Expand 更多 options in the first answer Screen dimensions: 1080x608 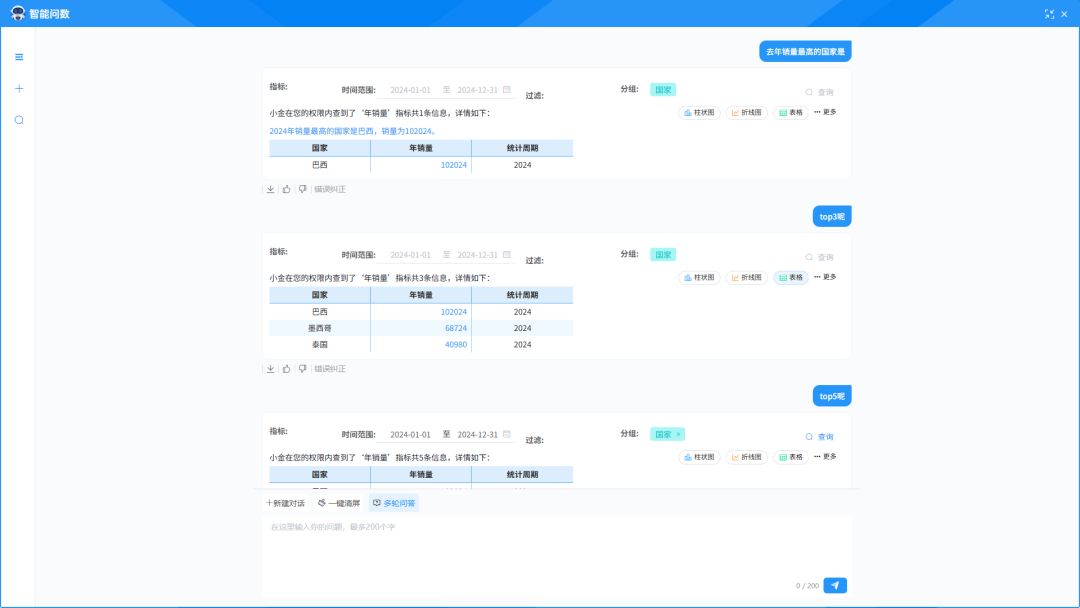tap(825, 112)
